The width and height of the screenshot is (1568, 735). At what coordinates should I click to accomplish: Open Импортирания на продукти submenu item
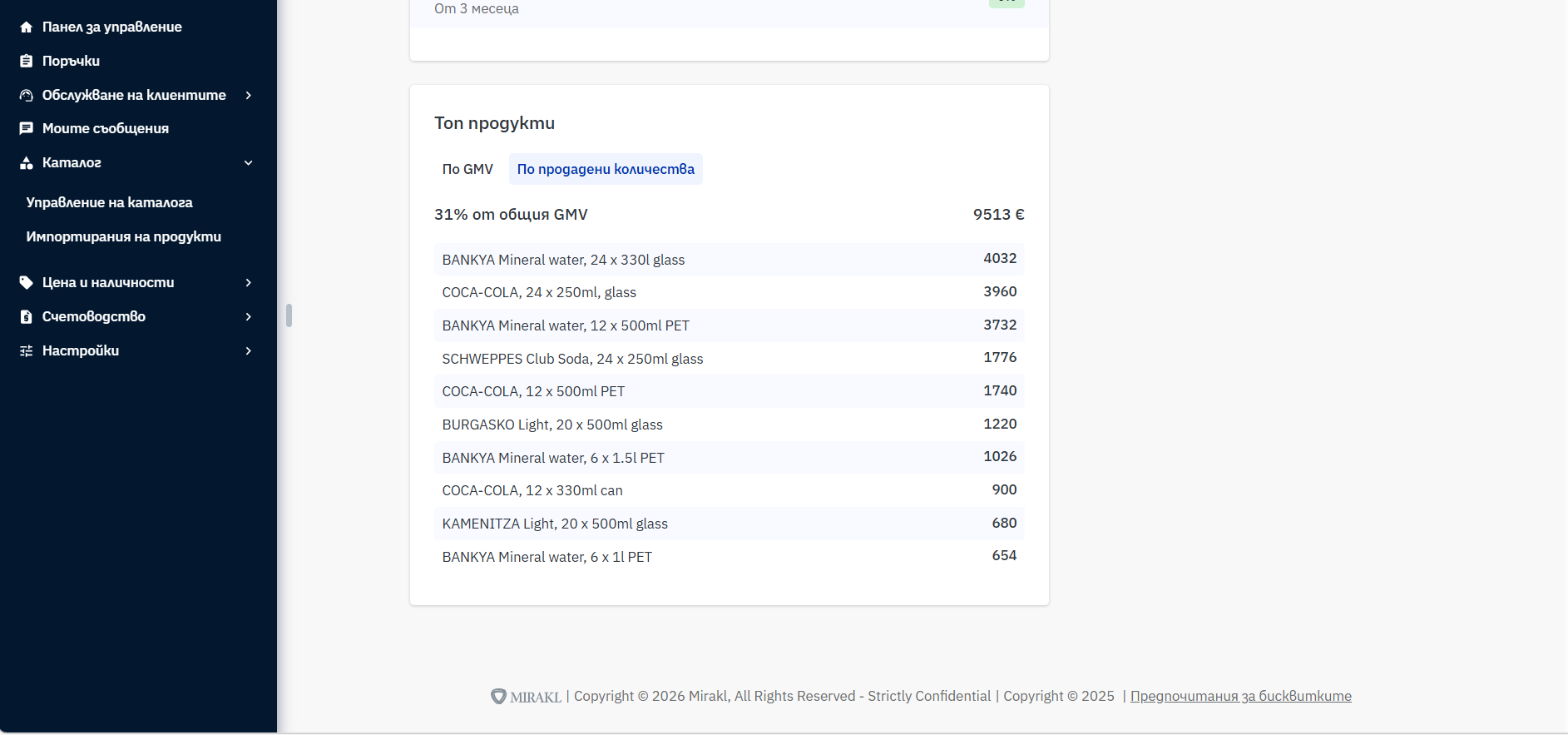tap(123, 236)
